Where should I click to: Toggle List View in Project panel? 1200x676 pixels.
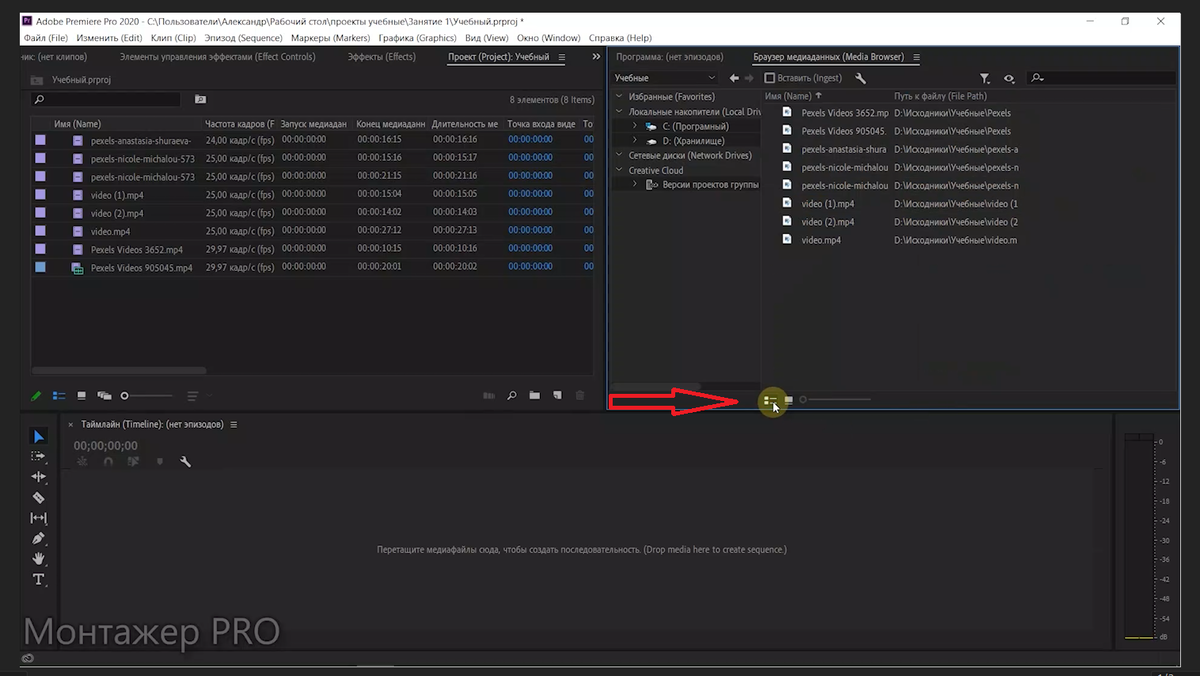pos(59,396)
